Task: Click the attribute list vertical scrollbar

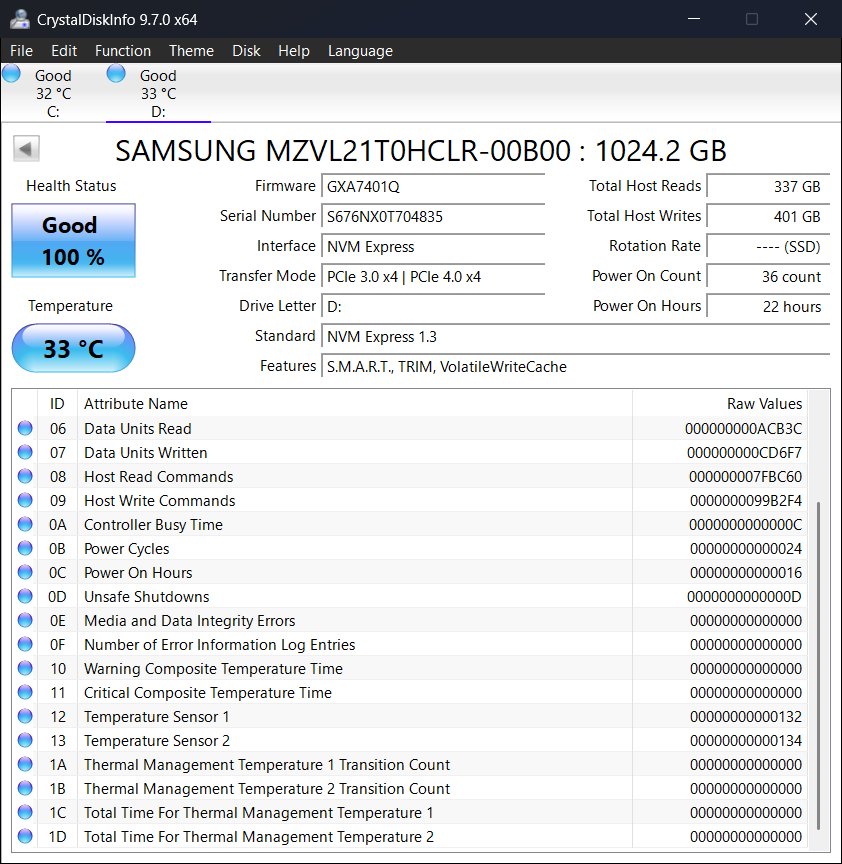Action: point(818,660)
